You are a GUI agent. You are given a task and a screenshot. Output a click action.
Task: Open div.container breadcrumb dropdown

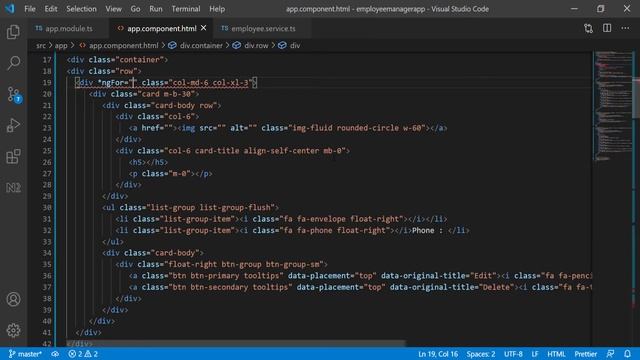pos(201,45)
